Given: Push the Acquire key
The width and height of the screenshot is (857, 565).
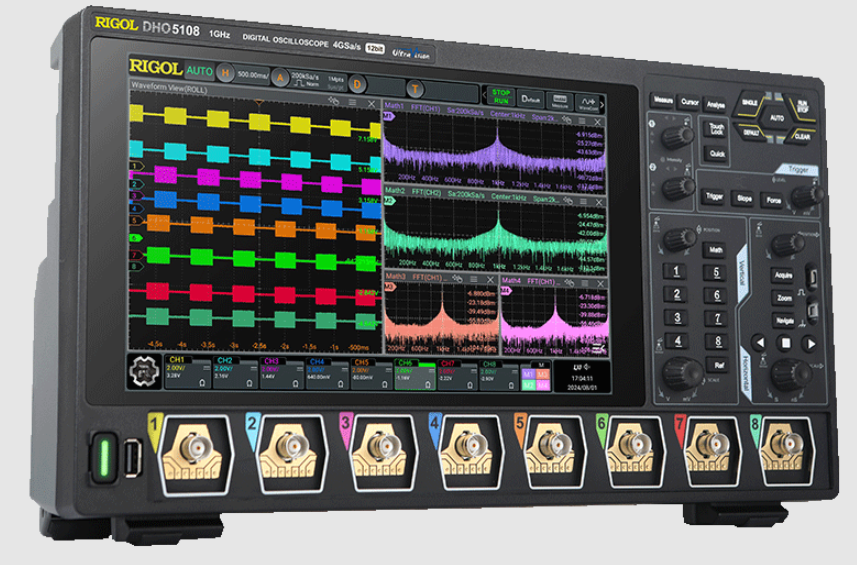Looking at the screenshot, I should (x=783, y=275).
